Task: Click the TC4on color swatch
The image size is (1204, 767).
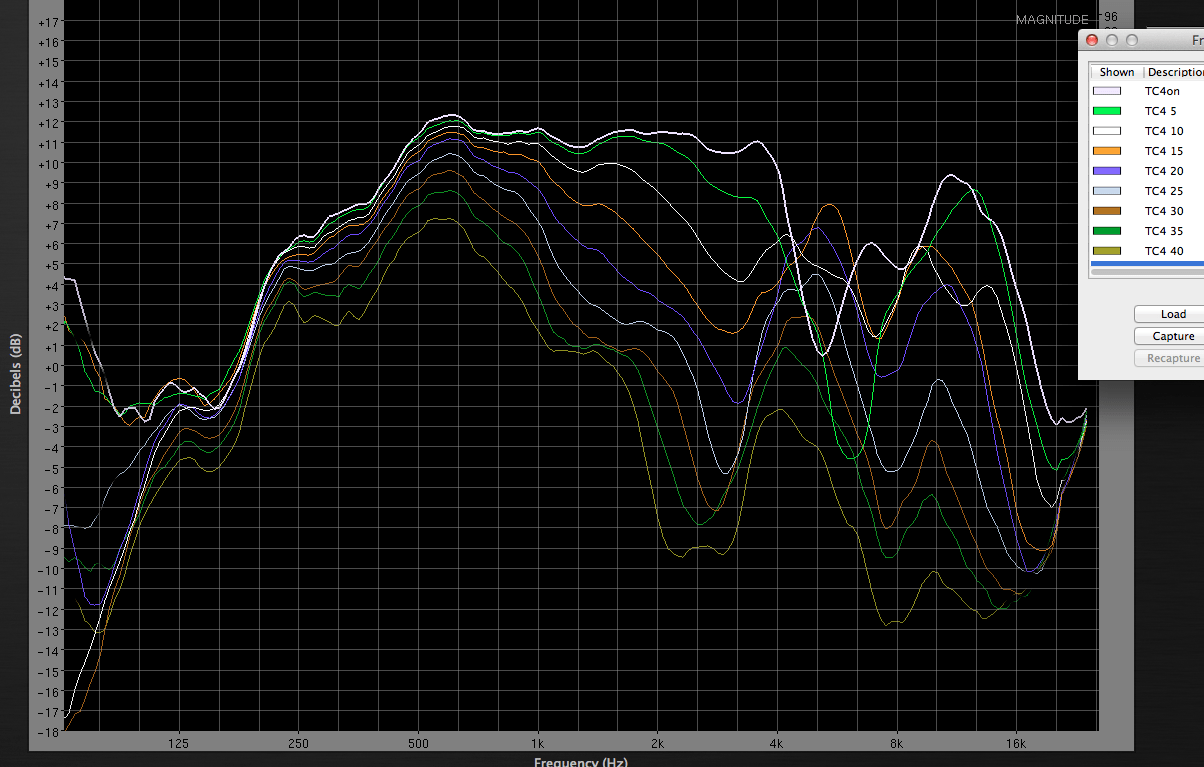Action: coord(1107,91)
